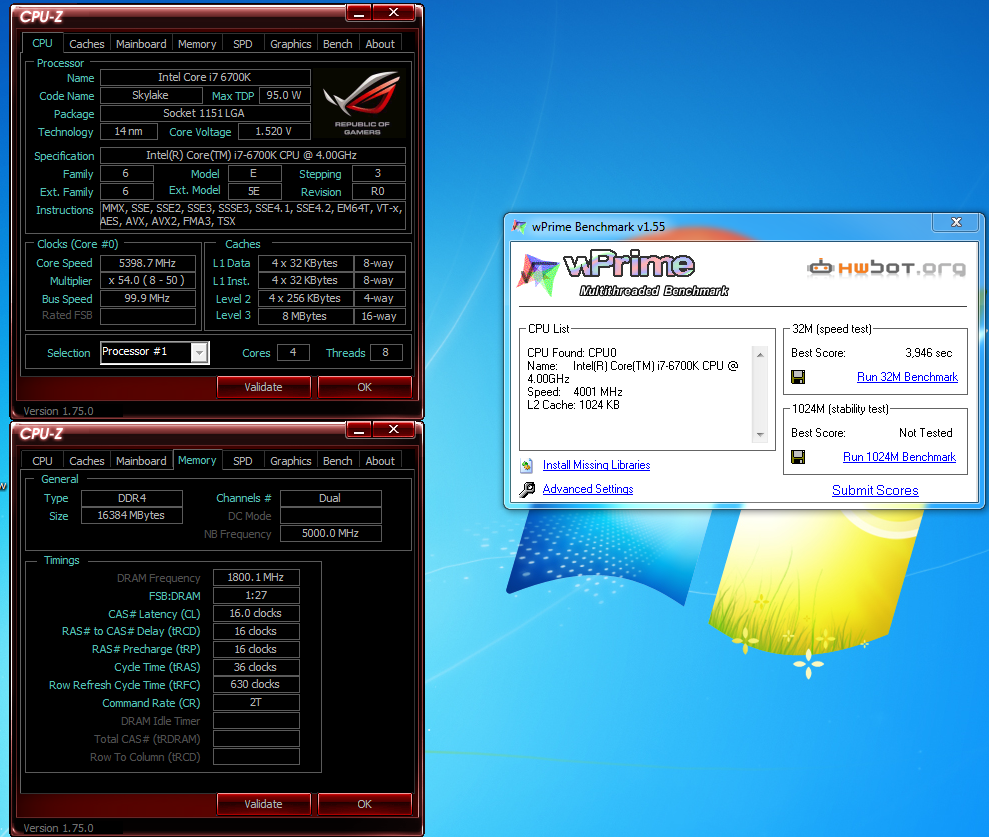Click the Code Name field Skylake
The width and height of the screenshot is (989, 837).
pos(151,96)
